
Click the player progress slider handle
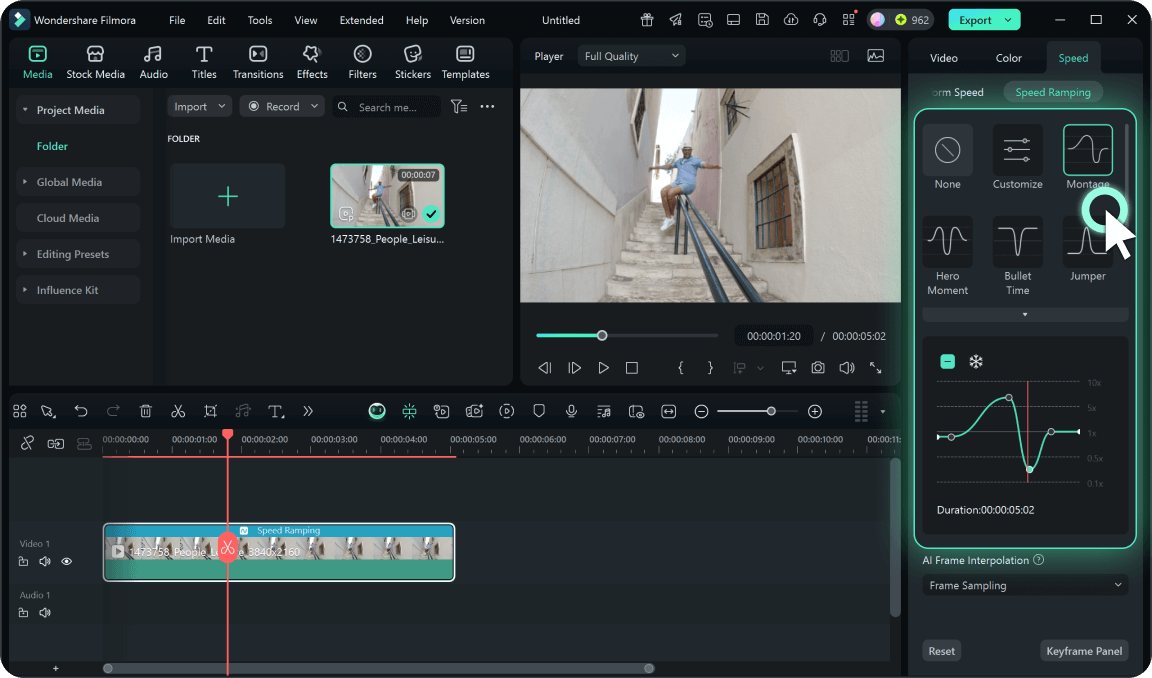pyautogui.click(x=602, y=336)
